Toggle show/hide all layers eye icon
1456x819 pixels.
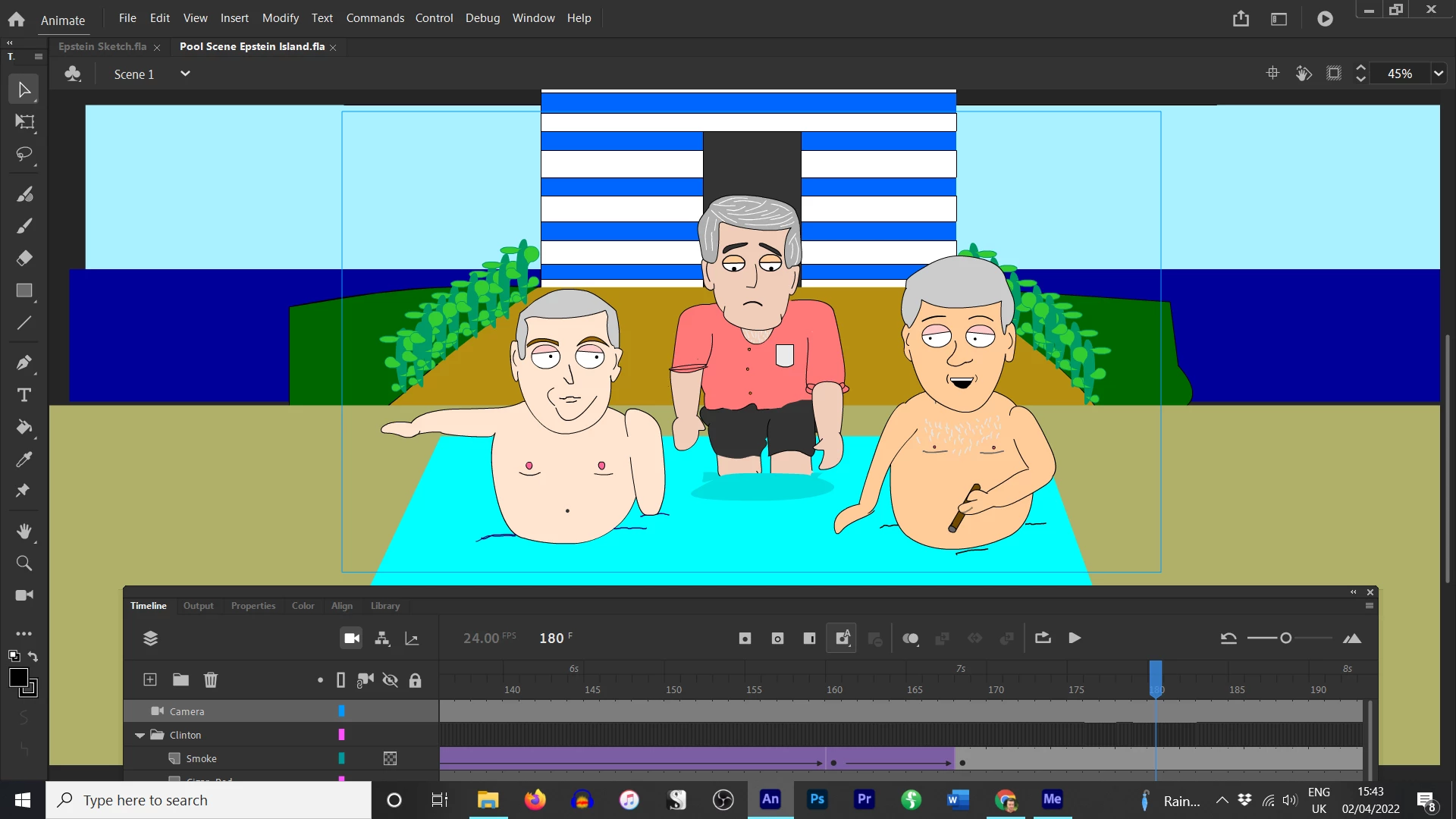click(x=391, y=680)
